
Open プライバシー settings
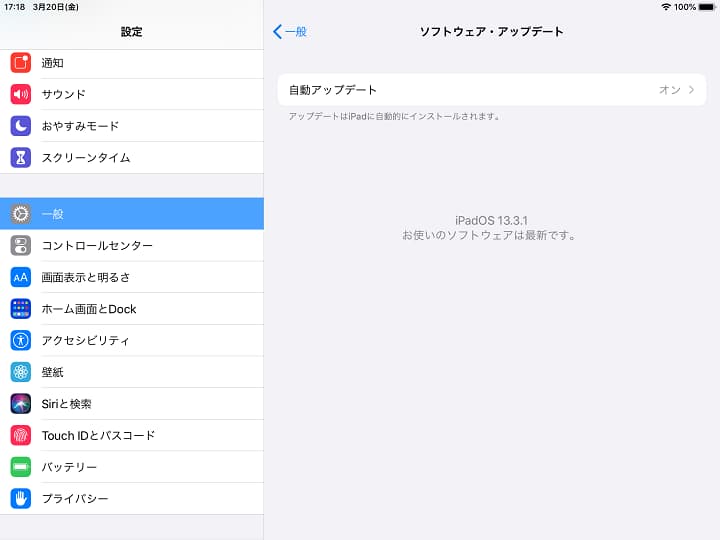(x=132, y=499)
